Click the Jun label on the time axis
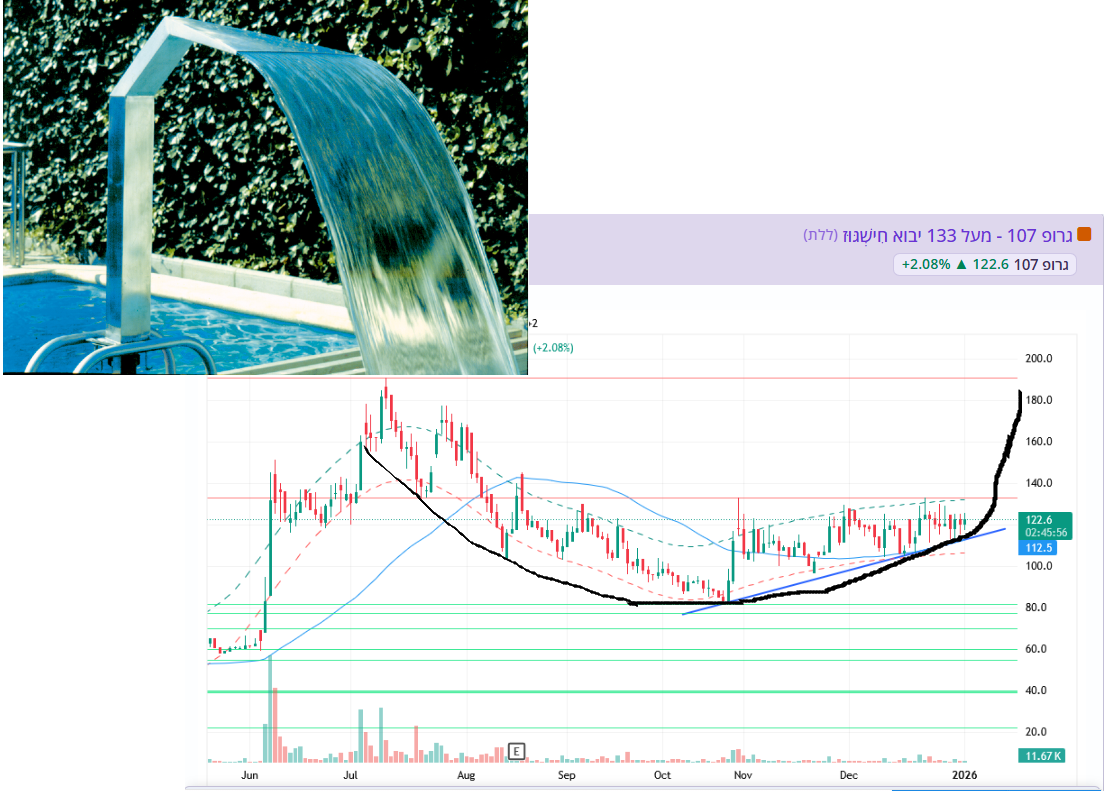1108x795 pixels. 249,775
